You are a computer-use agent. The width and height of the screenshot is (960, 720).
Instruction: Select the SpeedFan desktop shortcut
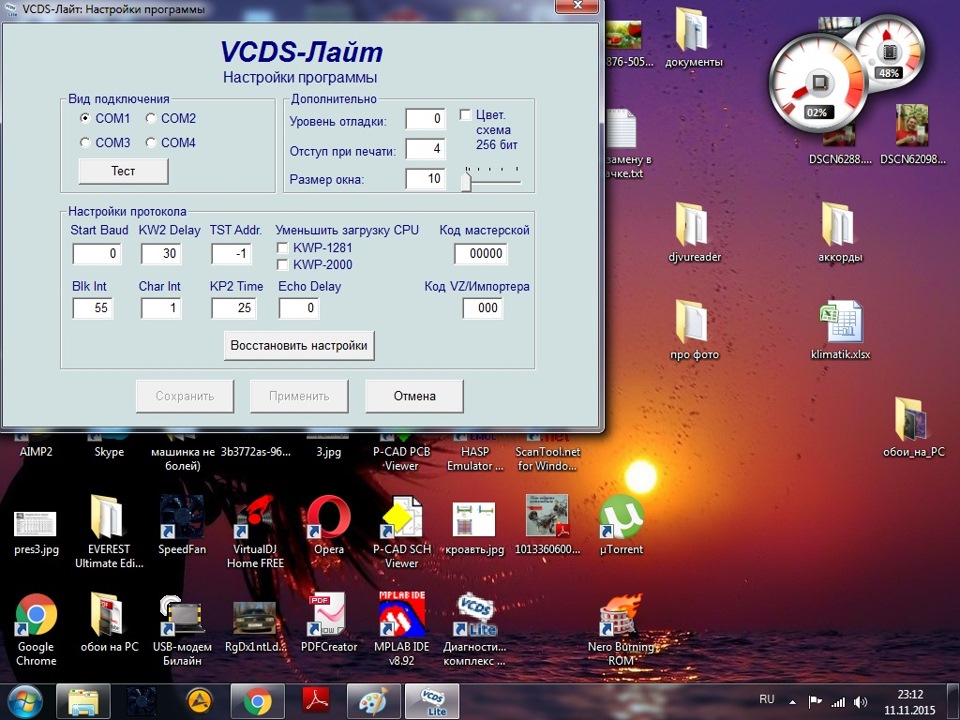coord(182,527)
